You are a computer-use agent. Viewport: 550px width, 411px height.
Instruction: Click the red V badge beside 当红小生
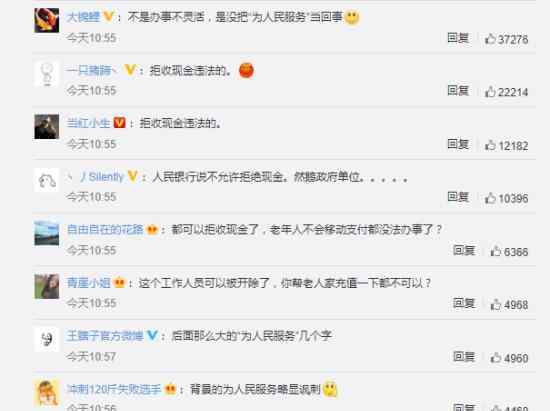(x=120, y=122)
